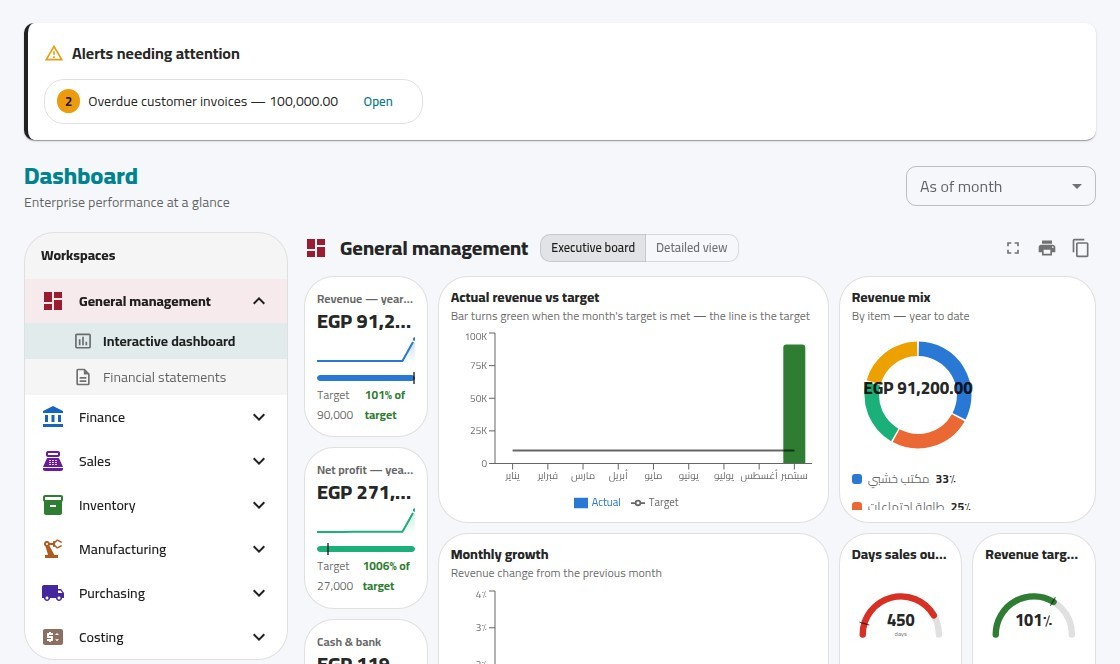Click the blue revenue mix legend swatch
1120x664 pixels.
(857, 479)
